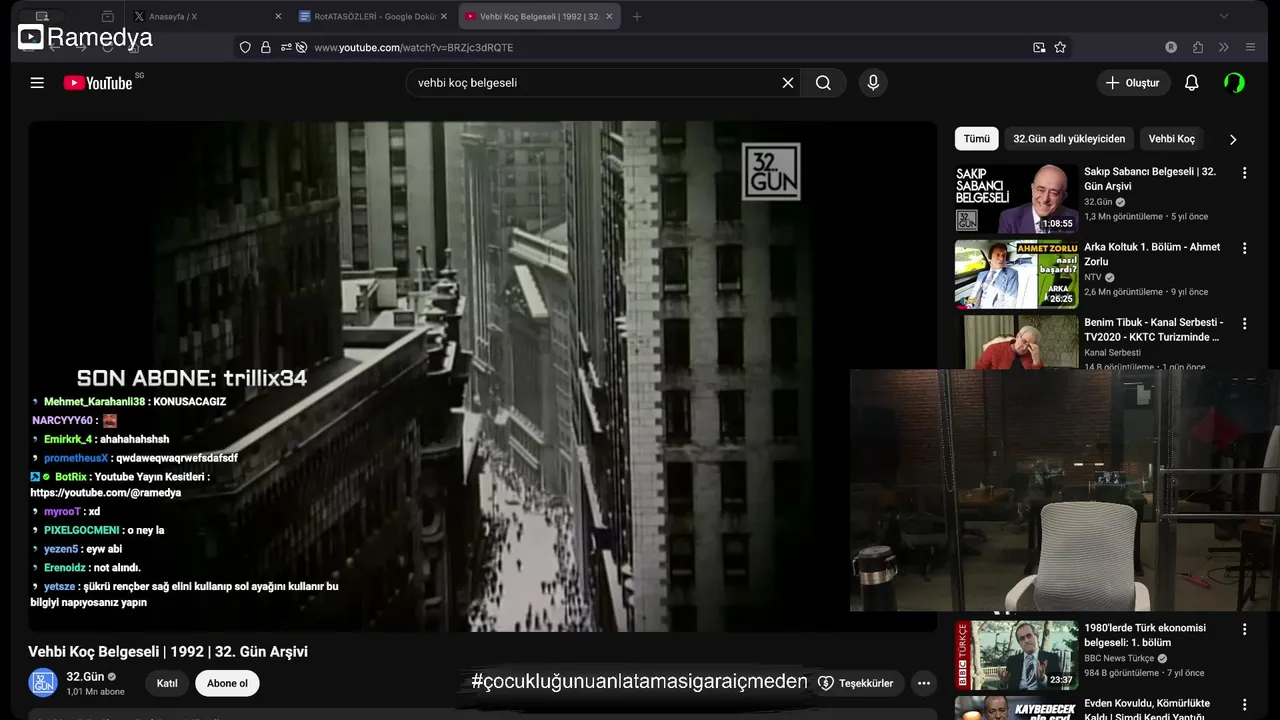Close the Anasayfa / X tab
The image size is (1280, 720).
tap(278, 16)
